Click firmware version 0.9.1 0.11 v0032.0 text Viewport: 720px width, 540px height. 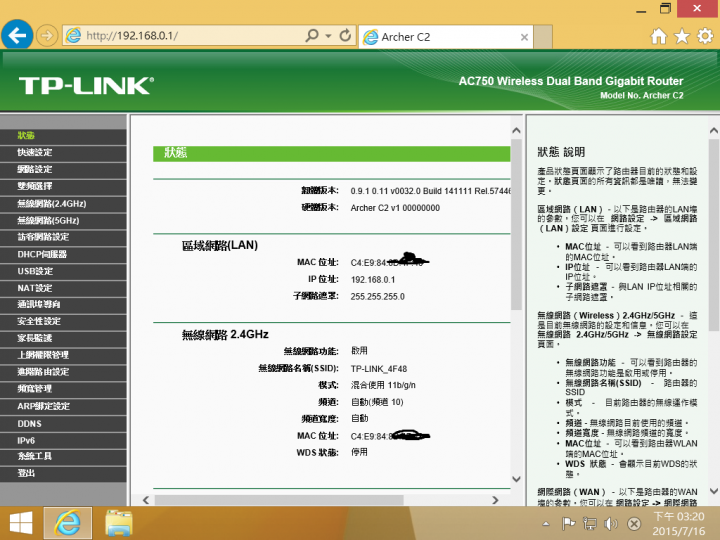tap(430, 191)
